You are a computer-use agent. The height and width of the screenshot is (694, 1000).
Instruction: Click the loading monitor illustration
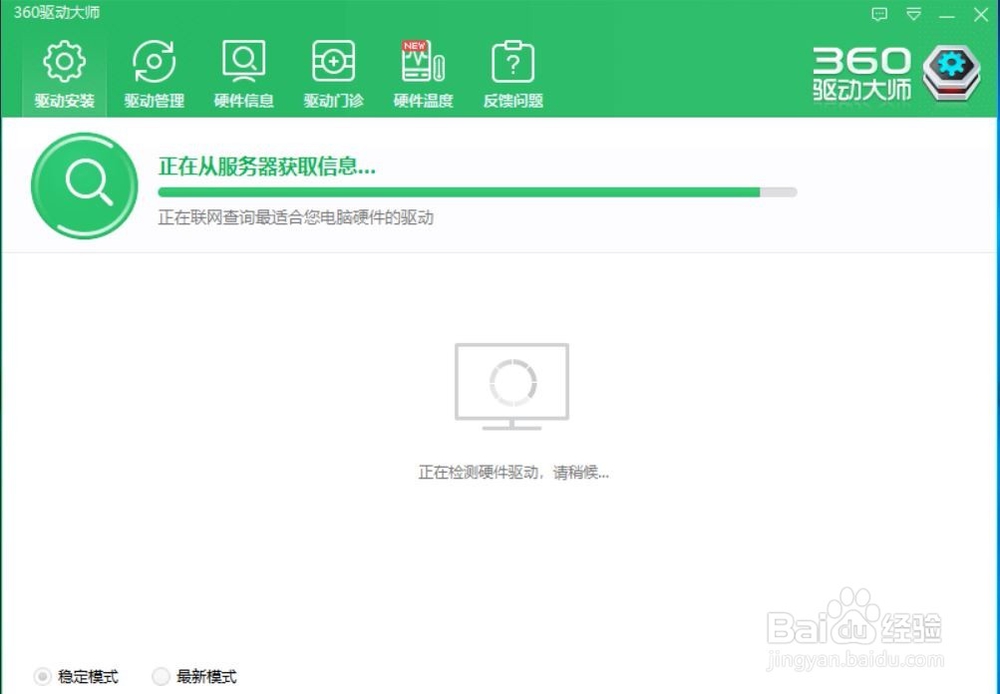[x=511, y=387]
